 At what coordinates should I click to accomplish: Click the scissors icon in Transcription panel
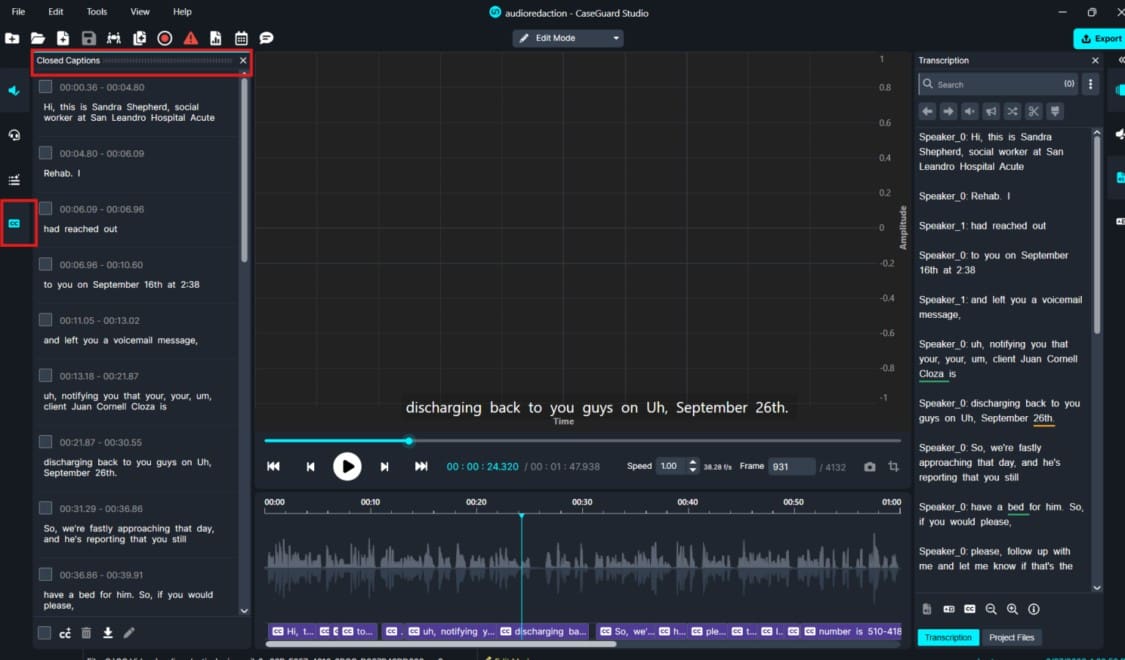pos(1033,111)
